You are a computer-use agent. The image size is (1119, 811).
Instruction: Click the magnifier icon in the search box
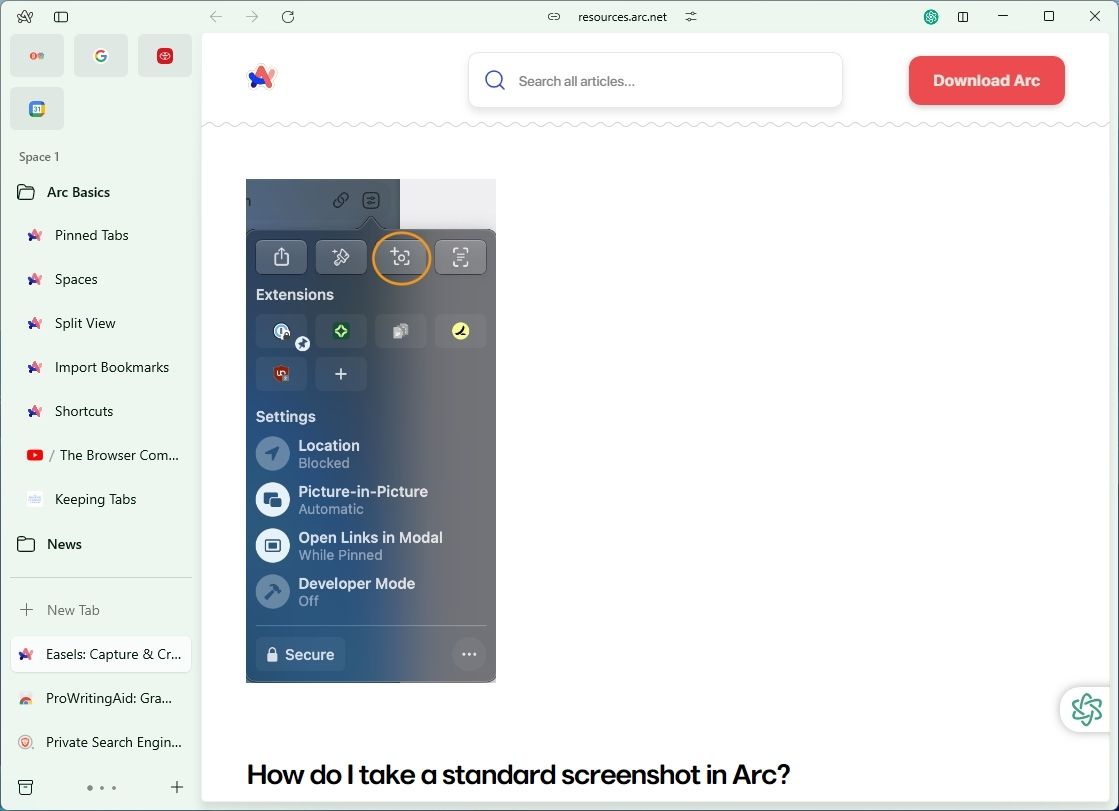[x=495, y=80]
